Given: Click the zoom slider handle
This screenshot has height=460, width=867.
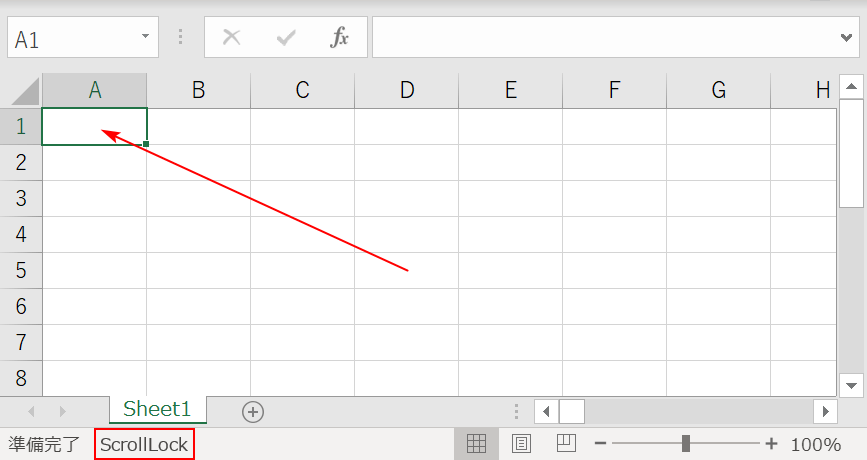Looking at the screenshot, I should coord(686,444).
